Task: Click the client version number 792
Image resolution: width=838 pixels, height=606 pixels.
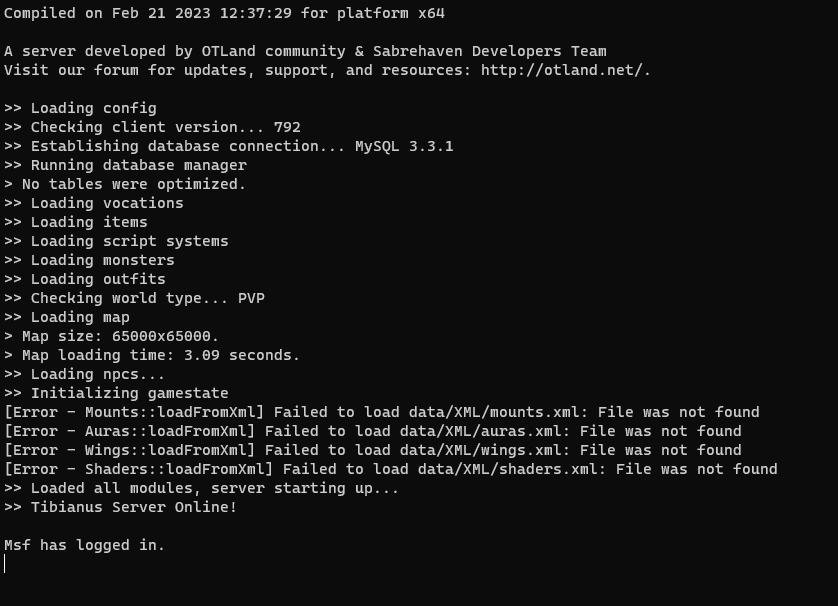Action: 287,127
